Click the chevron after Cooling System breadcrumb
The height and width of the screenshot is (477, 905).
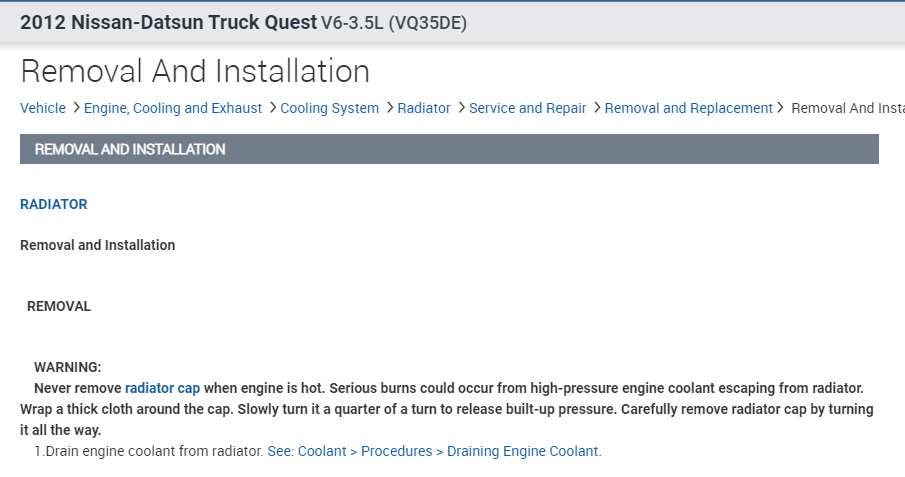[389, 108]
